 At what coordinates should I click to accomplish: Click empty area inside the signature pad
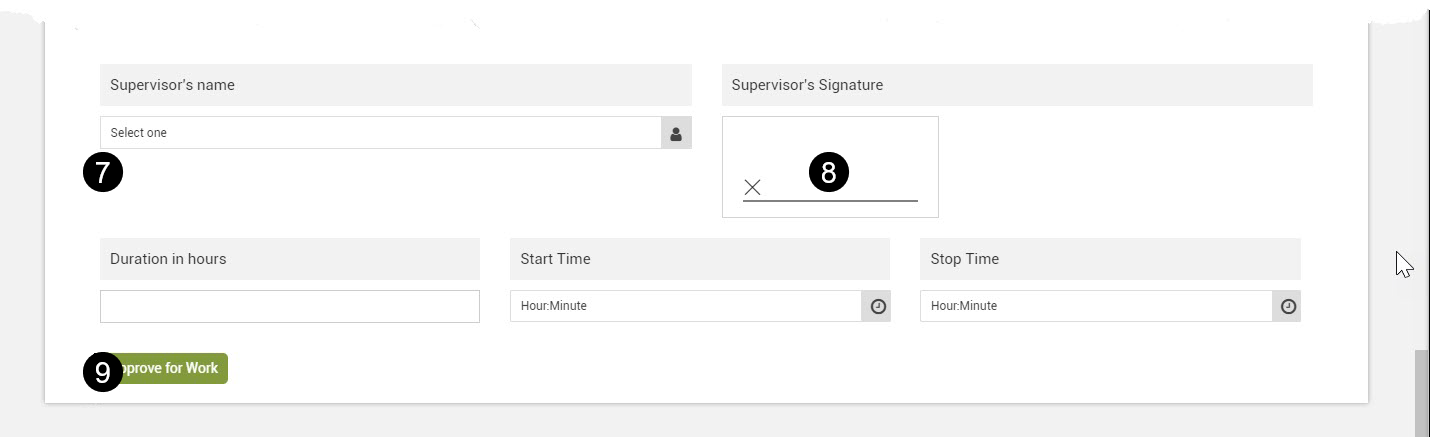(x=880, y=140)
